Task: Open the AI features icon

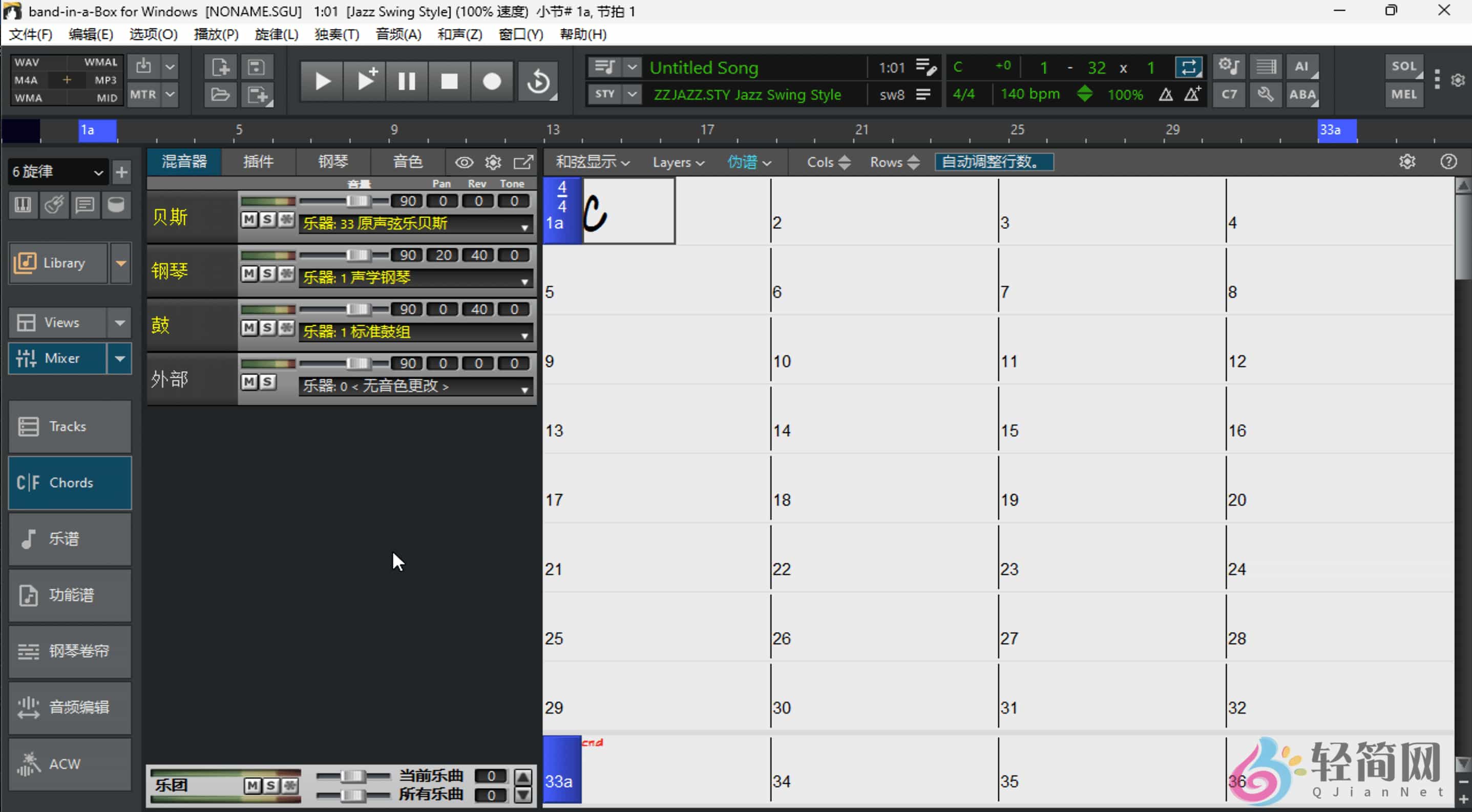Action: [1303, 66]
